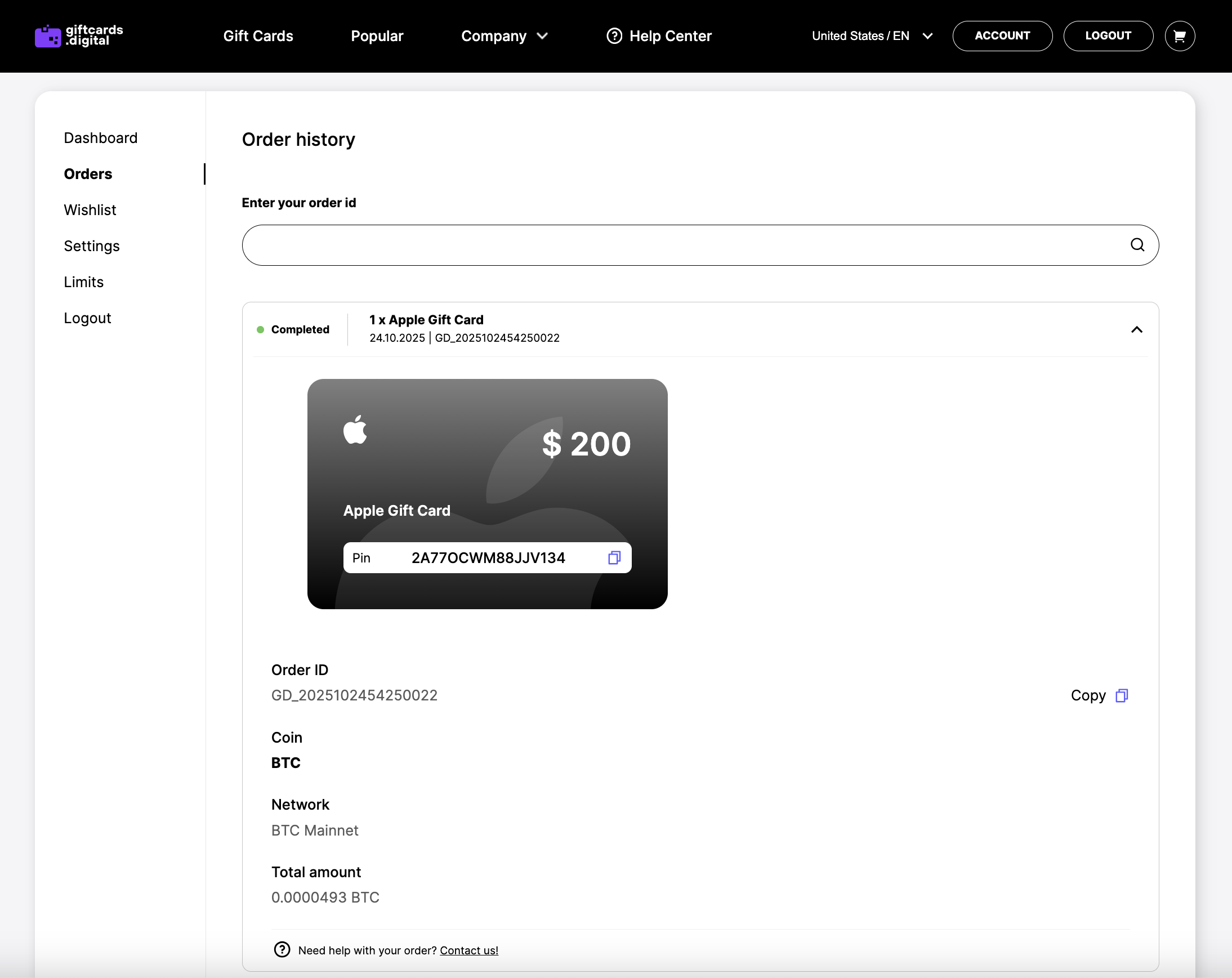This screenshot has width=1232, height=978.
Task: Open the United States / EN selector
Action: [872, 36]
